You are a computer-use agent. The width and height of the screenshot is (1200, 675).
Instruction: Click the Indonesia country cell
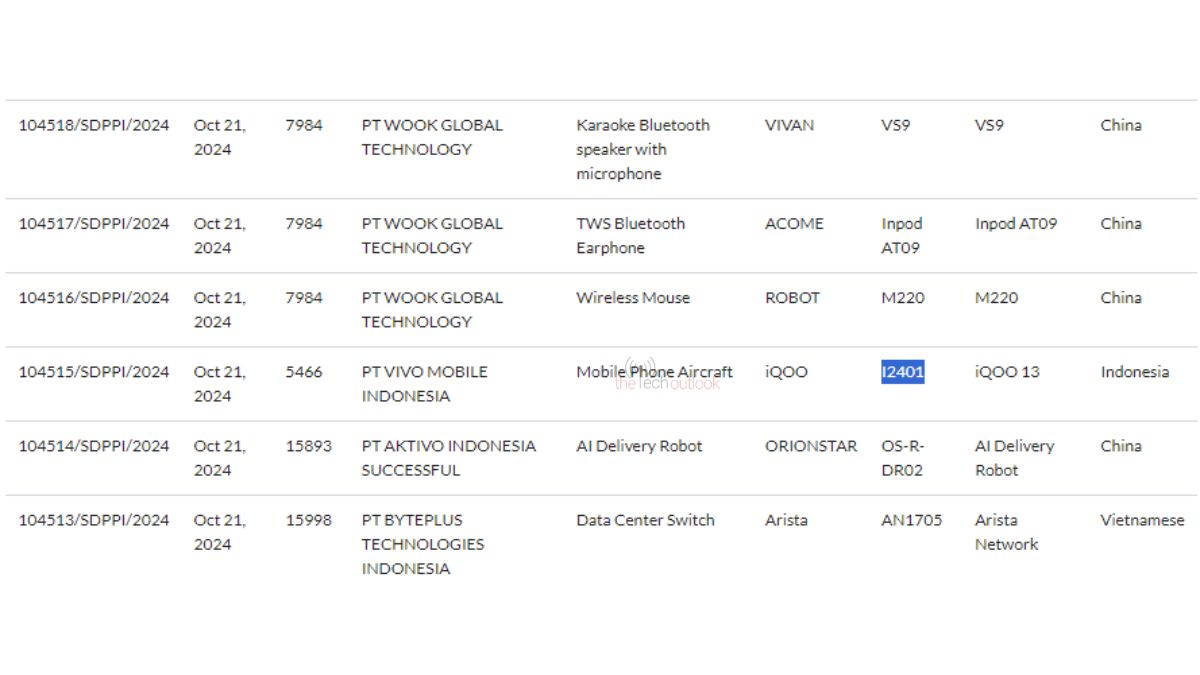click(x=1134, y=372)
